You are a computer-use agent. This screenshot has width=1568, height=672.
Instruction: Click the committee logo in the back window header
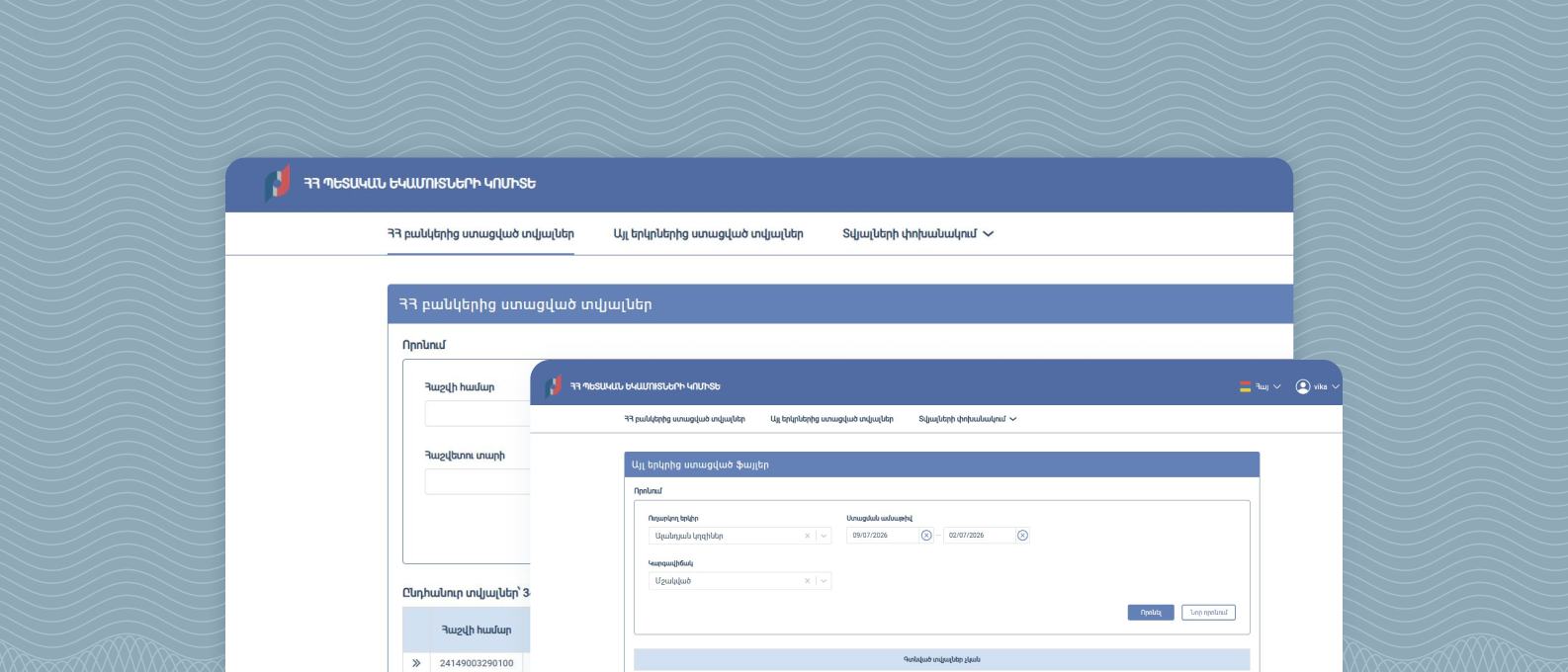277,183
